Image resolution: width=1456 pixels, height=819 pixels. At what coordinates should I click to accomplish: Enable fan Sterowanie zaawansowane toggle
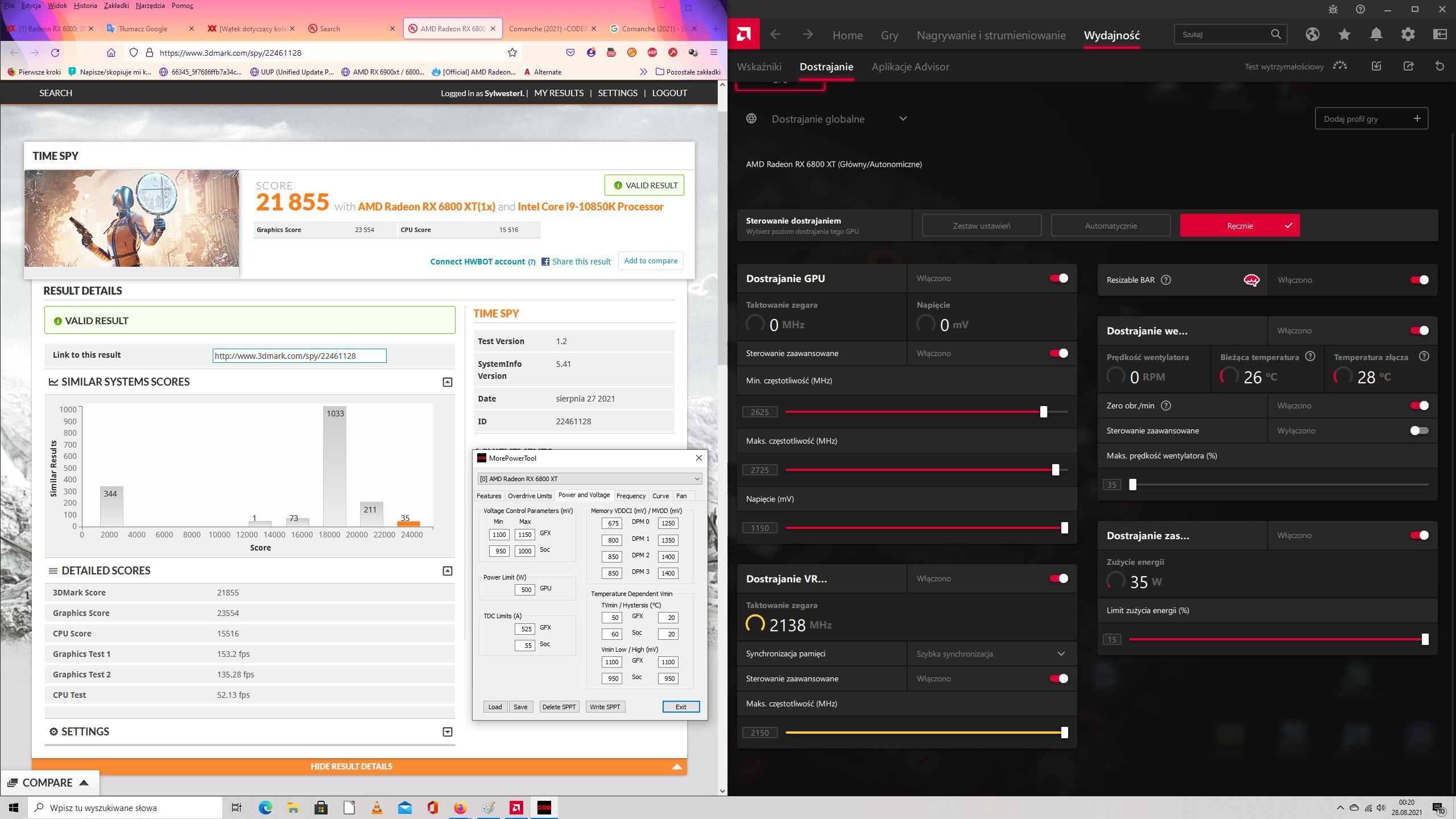pos(1419,431)
